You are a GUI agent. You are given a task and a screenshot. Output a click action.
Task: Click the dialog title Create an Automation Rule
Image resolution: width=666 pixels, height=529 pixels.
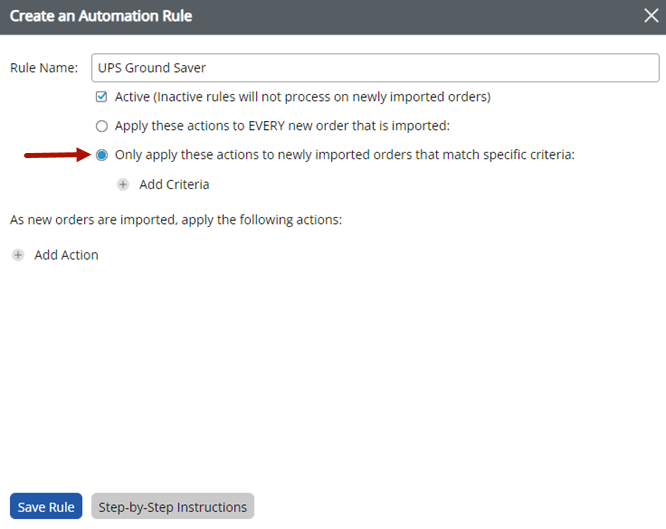[x=101, y=16]
